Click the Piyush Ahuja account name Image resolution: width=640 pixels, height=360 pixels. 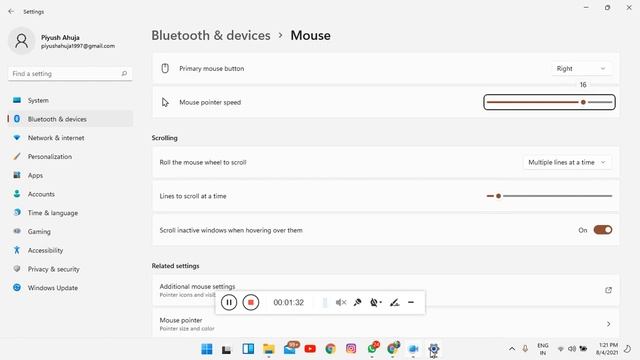click(60, 37)
